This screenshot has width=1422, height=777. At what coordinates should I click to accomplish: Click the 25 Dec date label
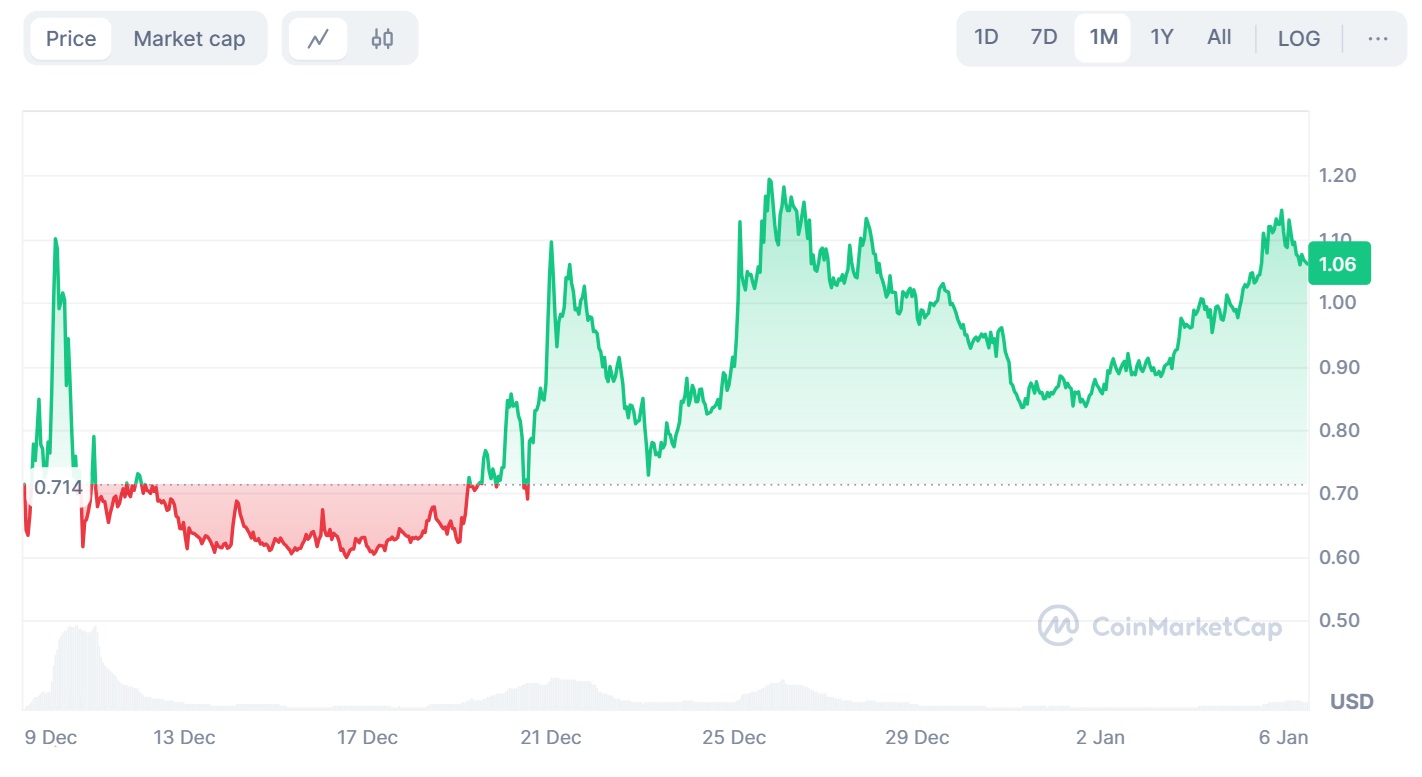point(734,738)
